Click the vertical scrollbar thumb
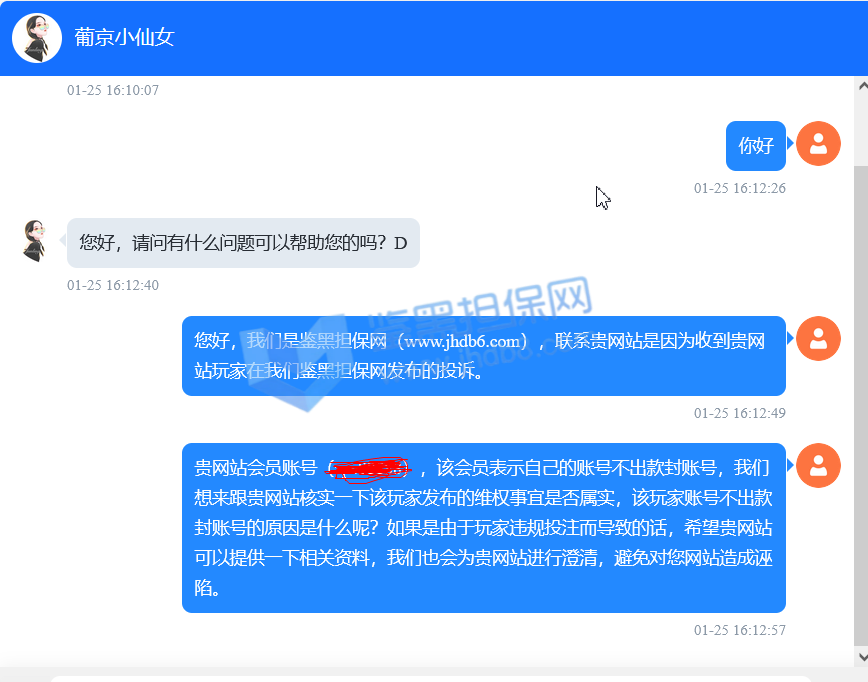Viewport: 868px width, 682px height. click(861, 407)
